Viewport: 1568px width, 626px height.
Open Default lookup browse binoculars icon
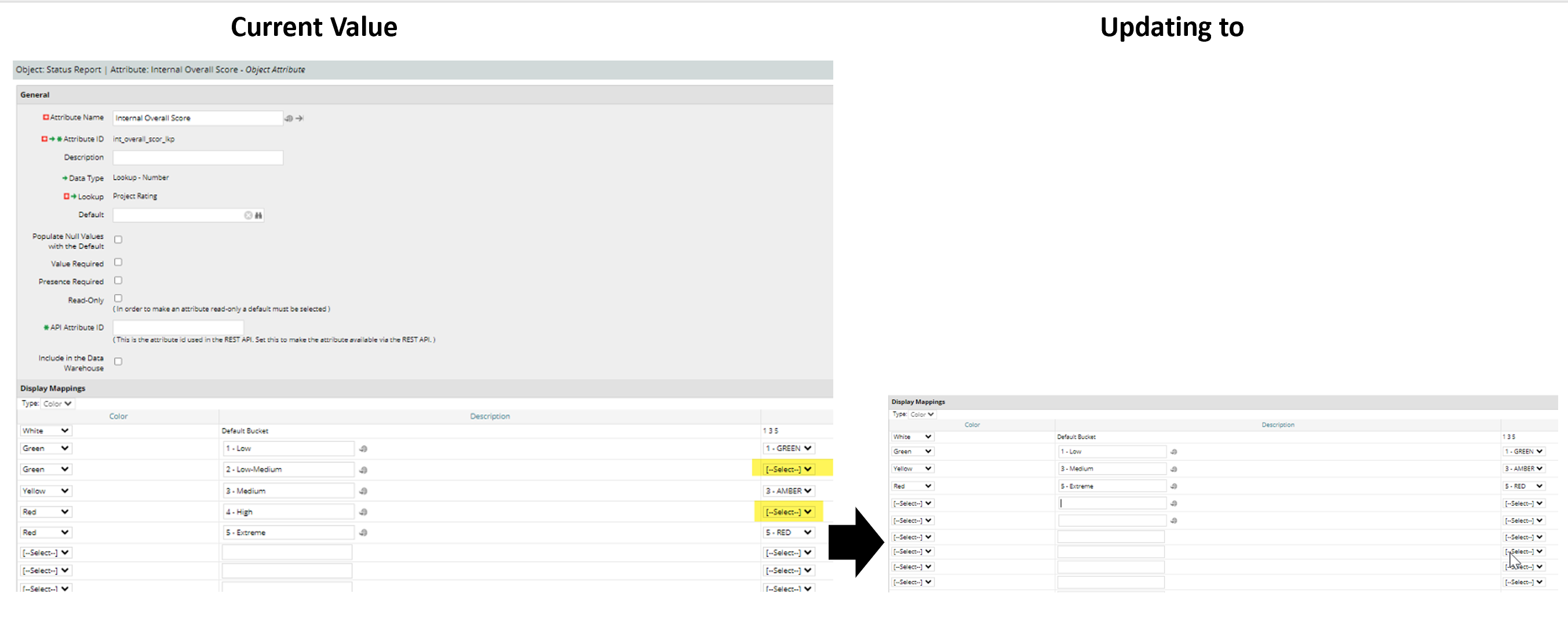click(258, 215)
